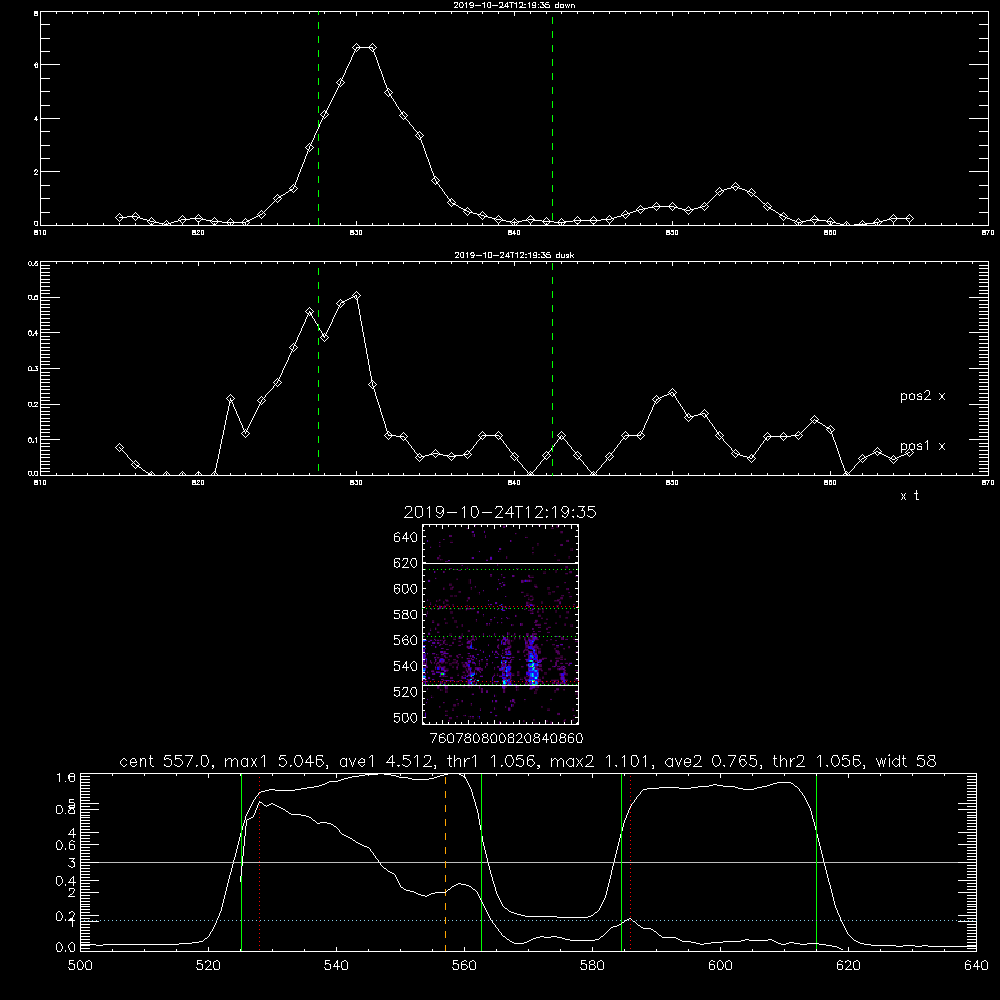Click the blue dotted threshold line in bottom plot

[x=528, y=920]
